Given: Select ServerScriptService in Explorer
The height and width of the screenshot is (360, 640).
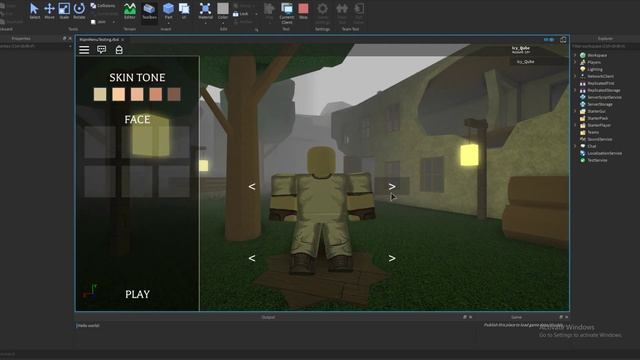Looking at the screenshot, I should (604, 97).
